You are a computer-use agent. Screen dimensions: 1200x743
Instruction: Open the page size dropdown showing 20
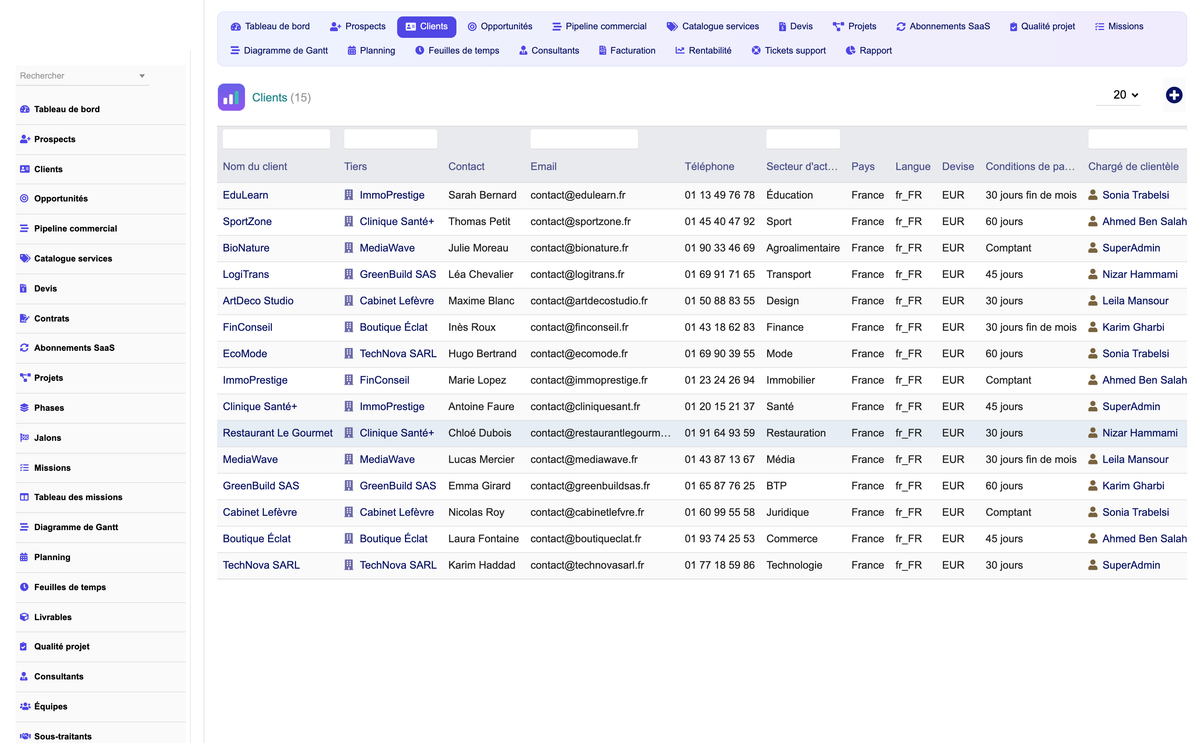tap(1119, 95)
